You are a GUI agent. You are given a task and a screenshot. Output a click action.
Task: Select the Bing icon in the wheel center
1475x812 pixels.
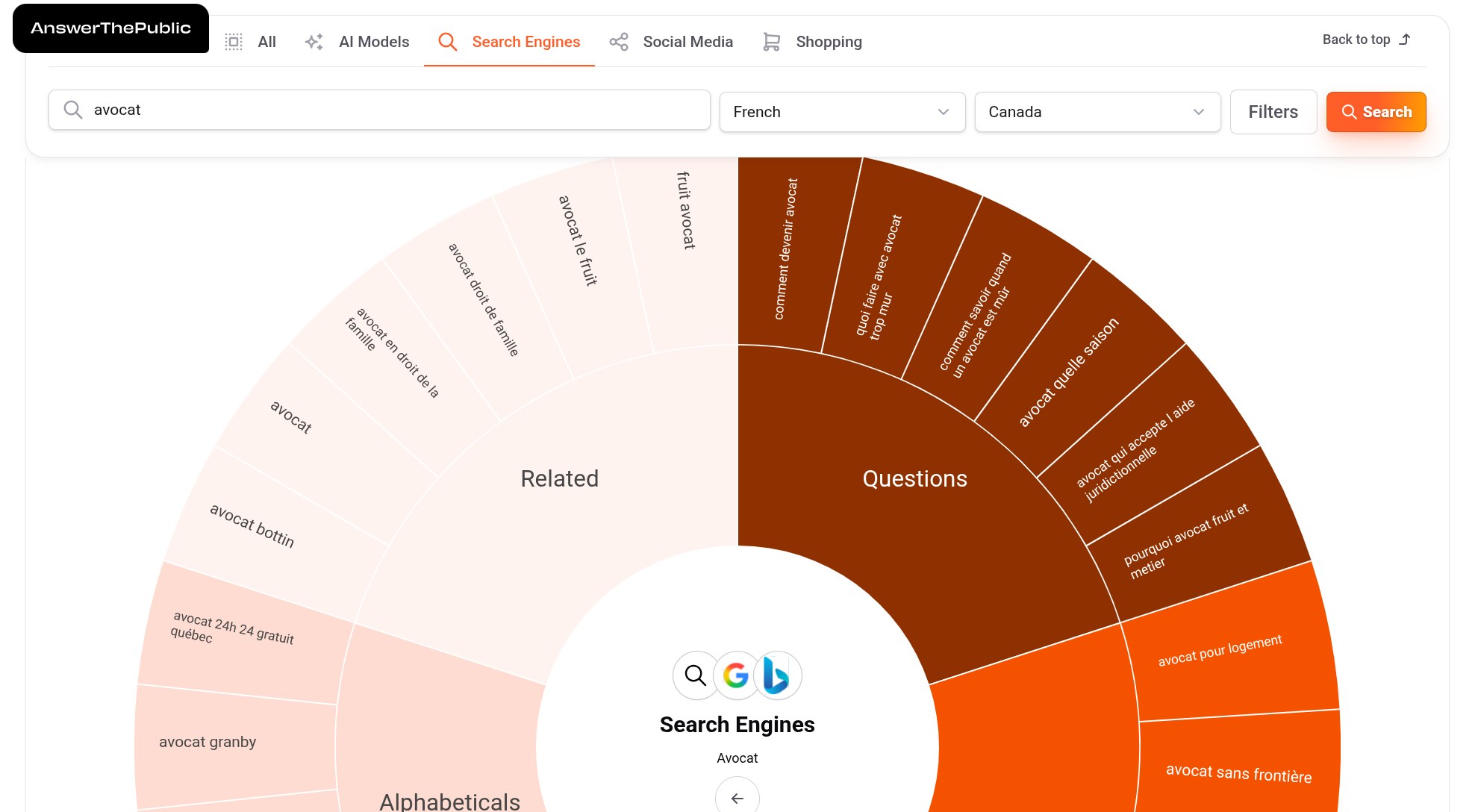(x=777, y=675)
